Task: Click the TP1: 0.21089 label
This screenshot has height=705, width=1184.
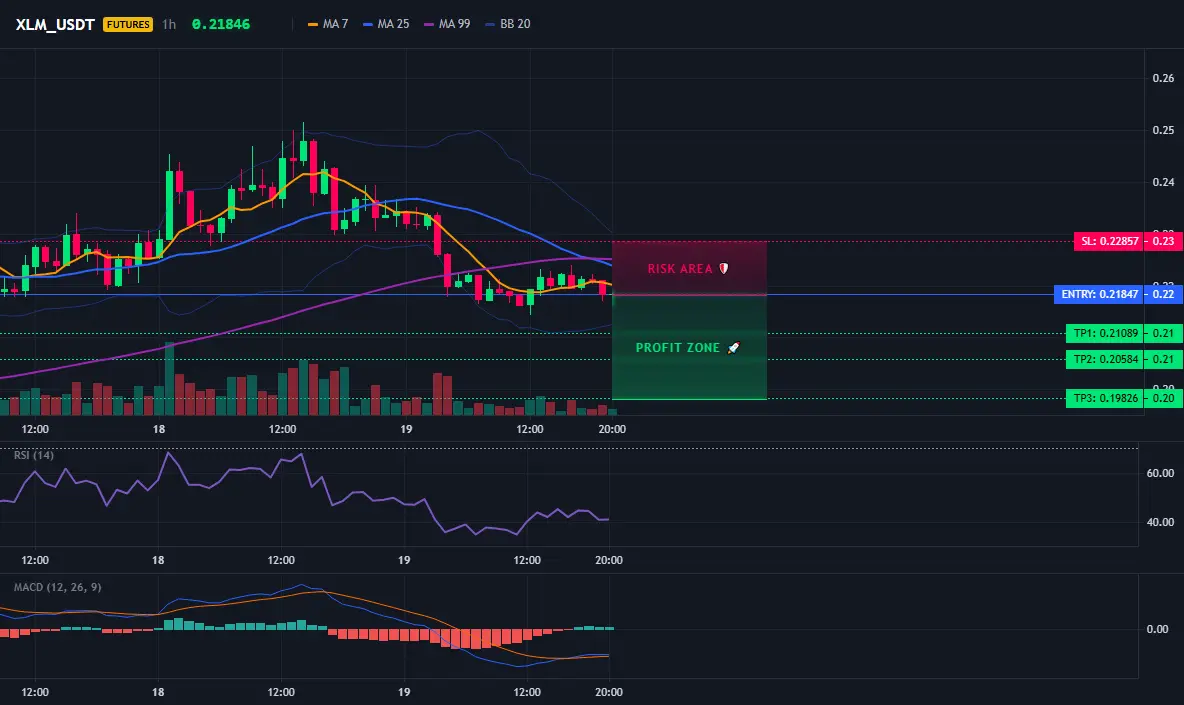Action: (1105, 334)
